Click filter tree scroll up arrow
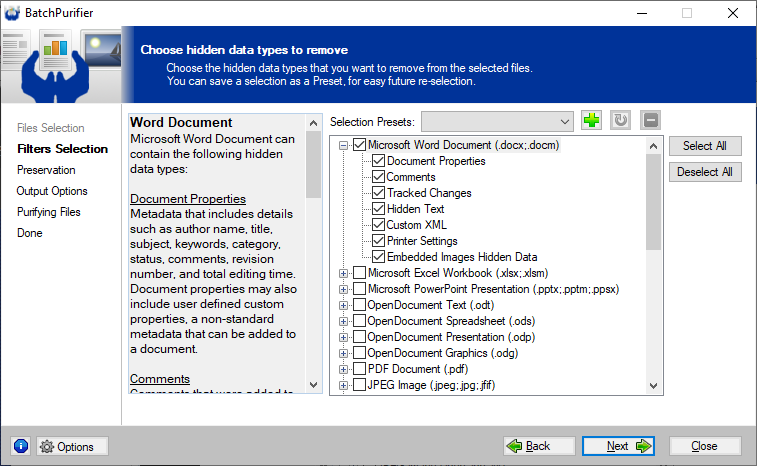 (654, 146)
